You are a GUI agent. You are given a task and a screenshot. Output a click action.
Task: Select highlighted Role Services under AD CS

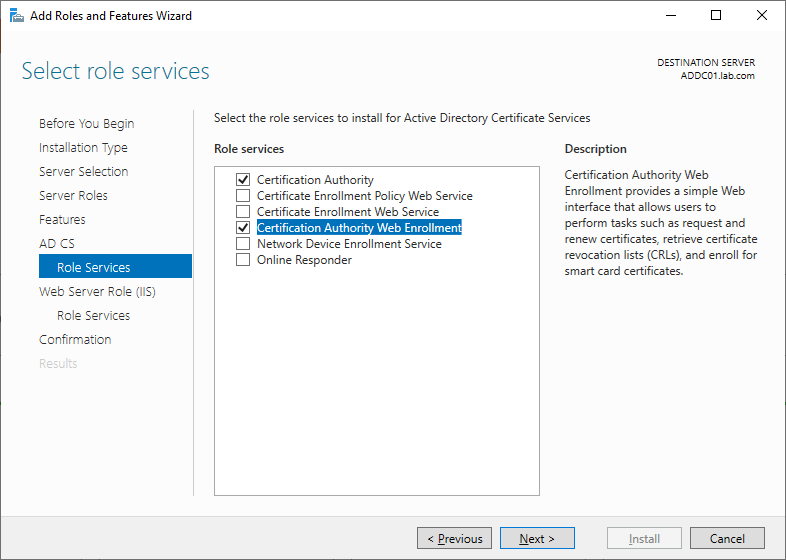[115, 266]
